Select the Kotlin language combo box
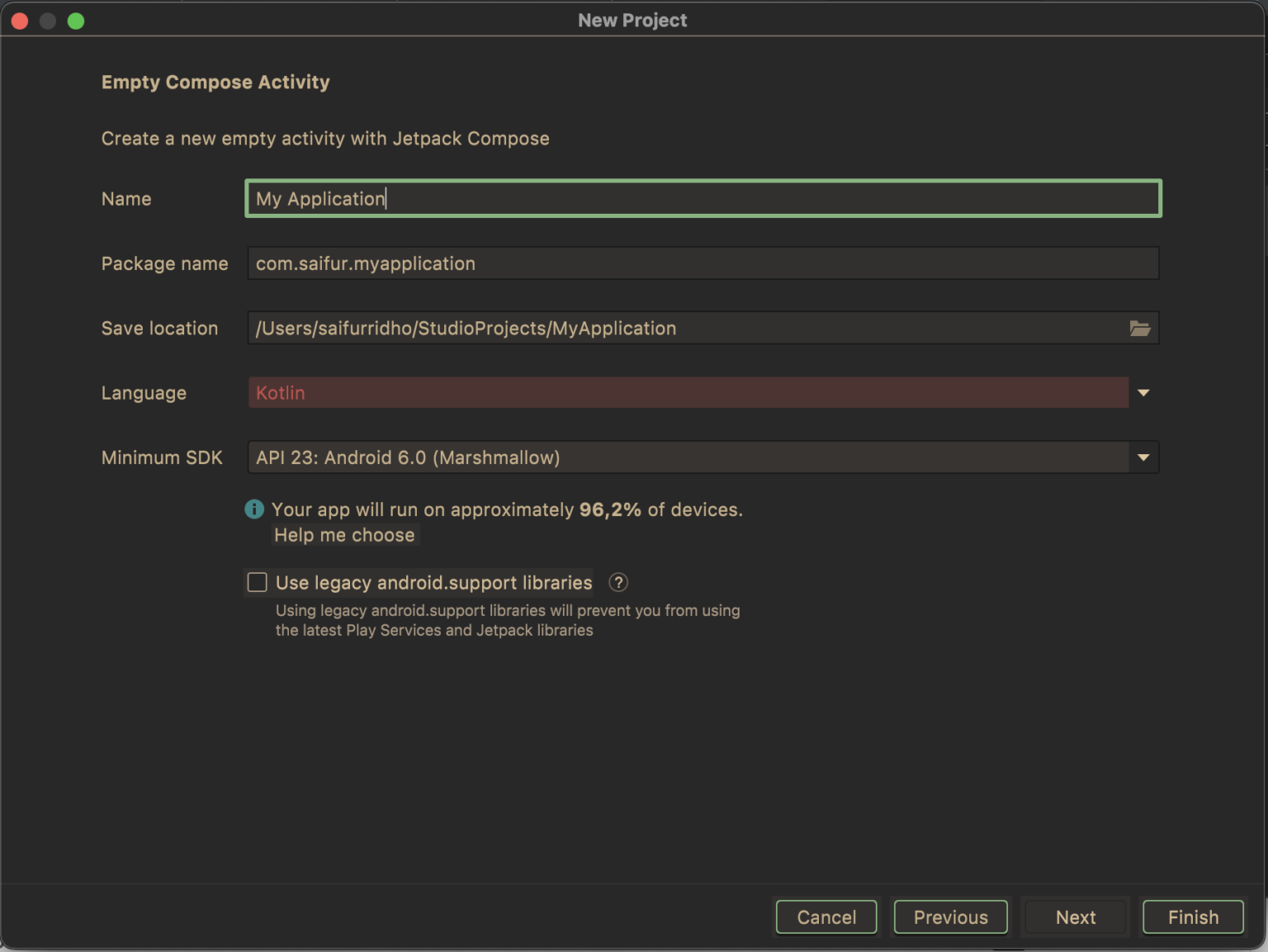The image size is (1268, 952). 687,393
